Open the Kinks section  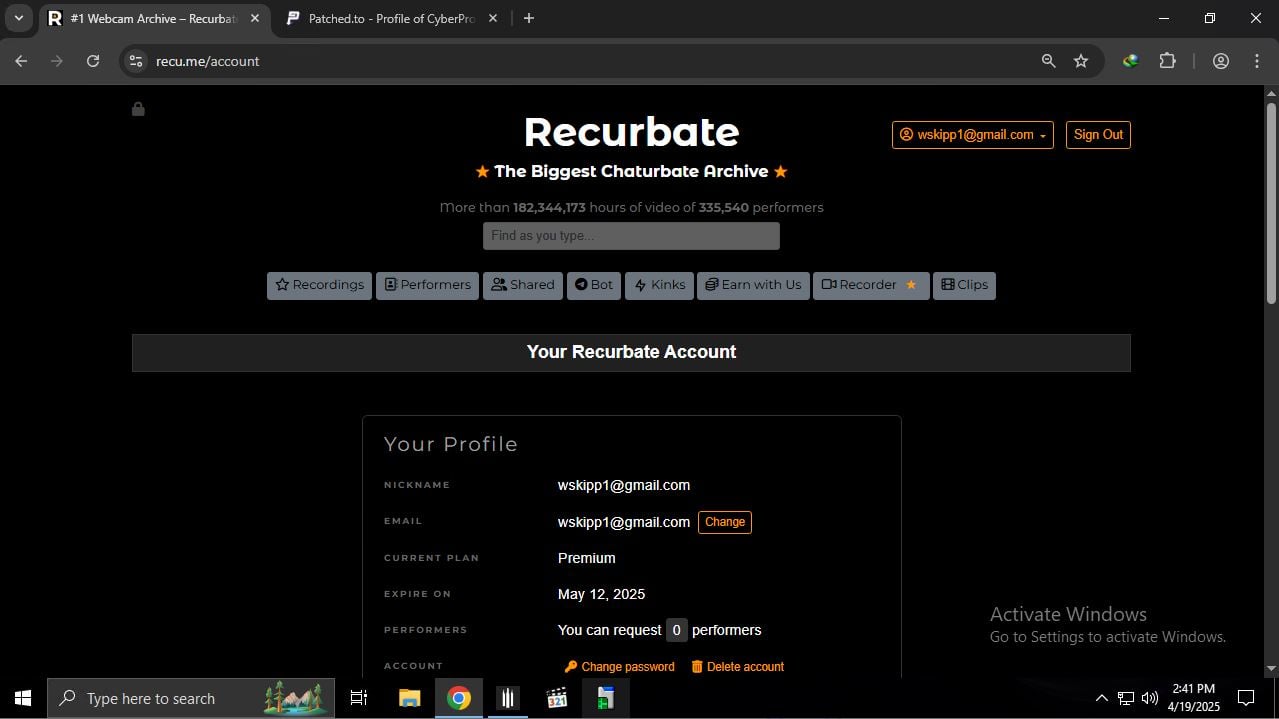click(x=659, y=285)
